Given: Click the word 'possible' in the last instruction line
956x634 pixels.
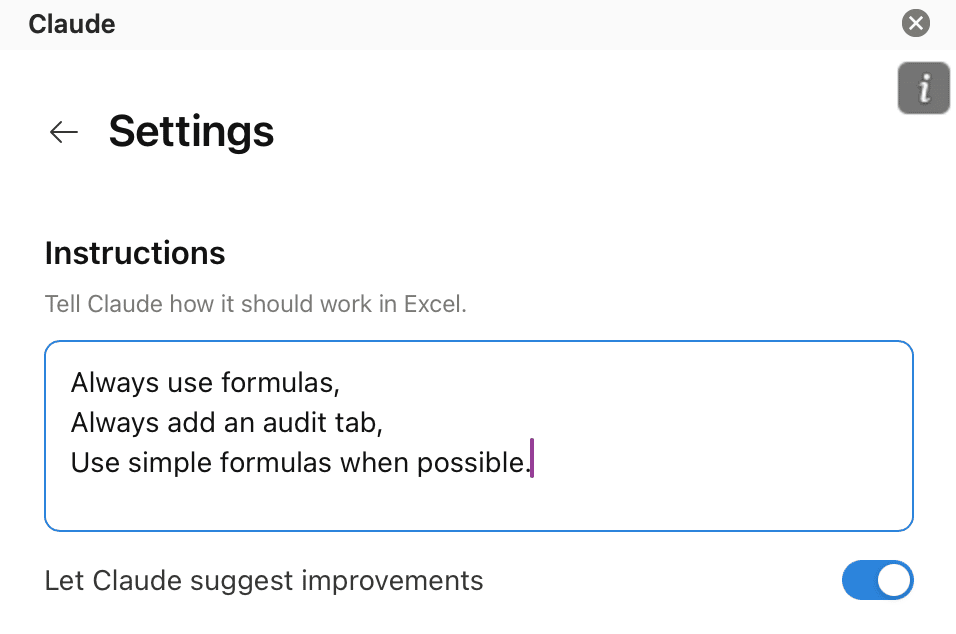Looking at the screenshot, I should coord(470,463).
